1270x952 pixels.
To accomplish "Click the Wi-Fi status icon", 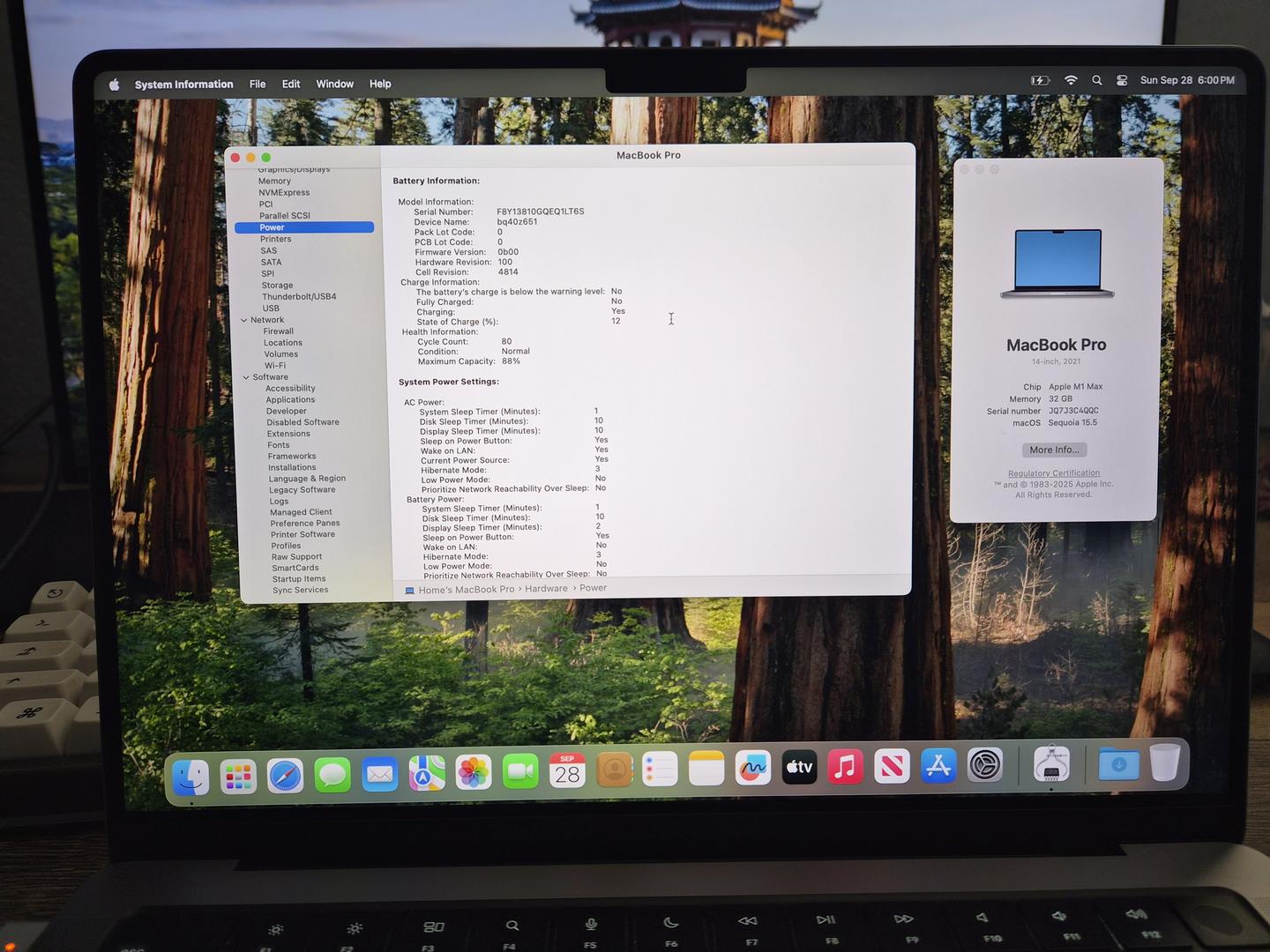I will [x=1071, y=80].
